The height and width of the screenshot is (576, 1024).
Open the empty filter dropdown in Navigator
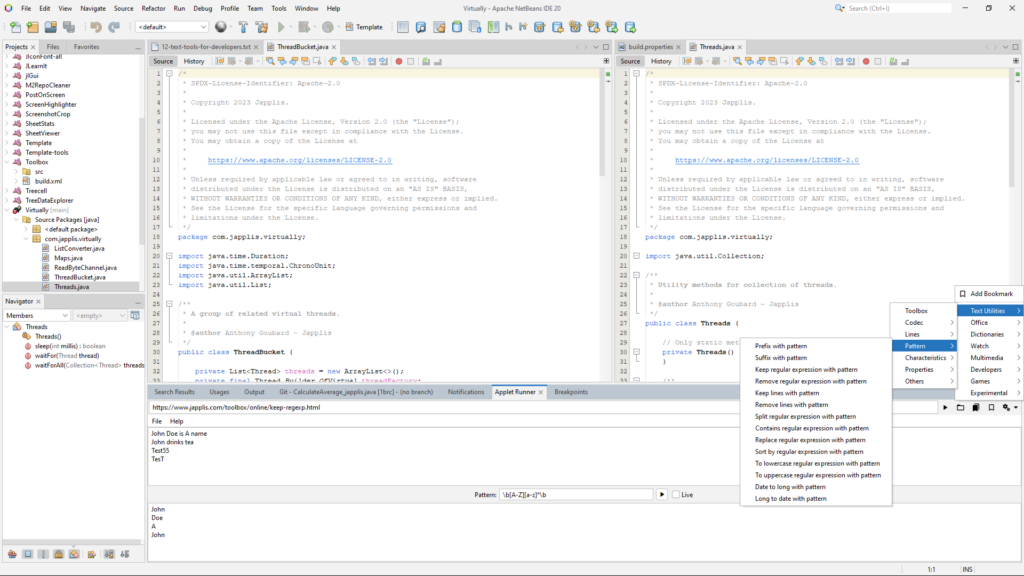point(100,315)
